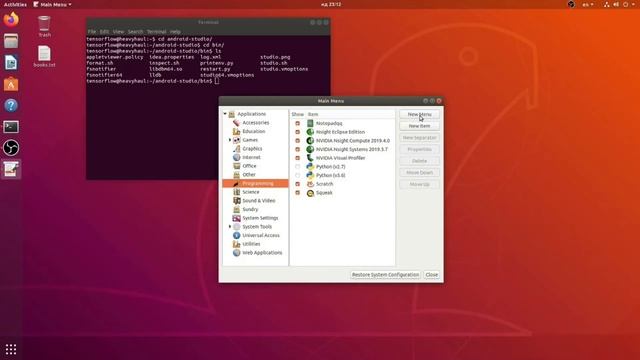Toggle Show checkbox for NVIDIA Nsight Systems
640x360 pixels.
[x=298, y=149]
